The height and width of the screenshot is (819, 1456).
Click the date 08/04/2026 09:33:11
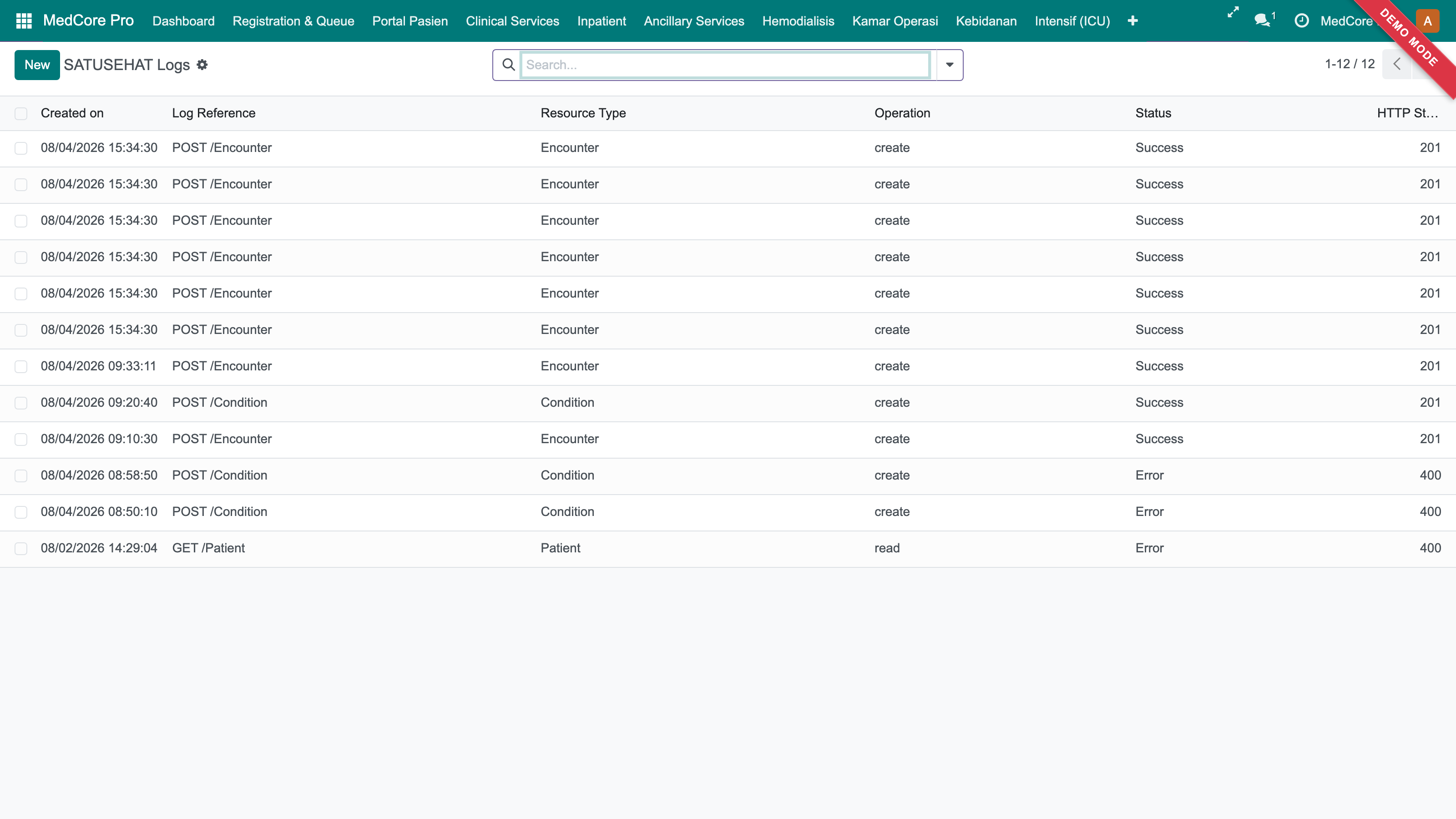[x=98, y=366]
